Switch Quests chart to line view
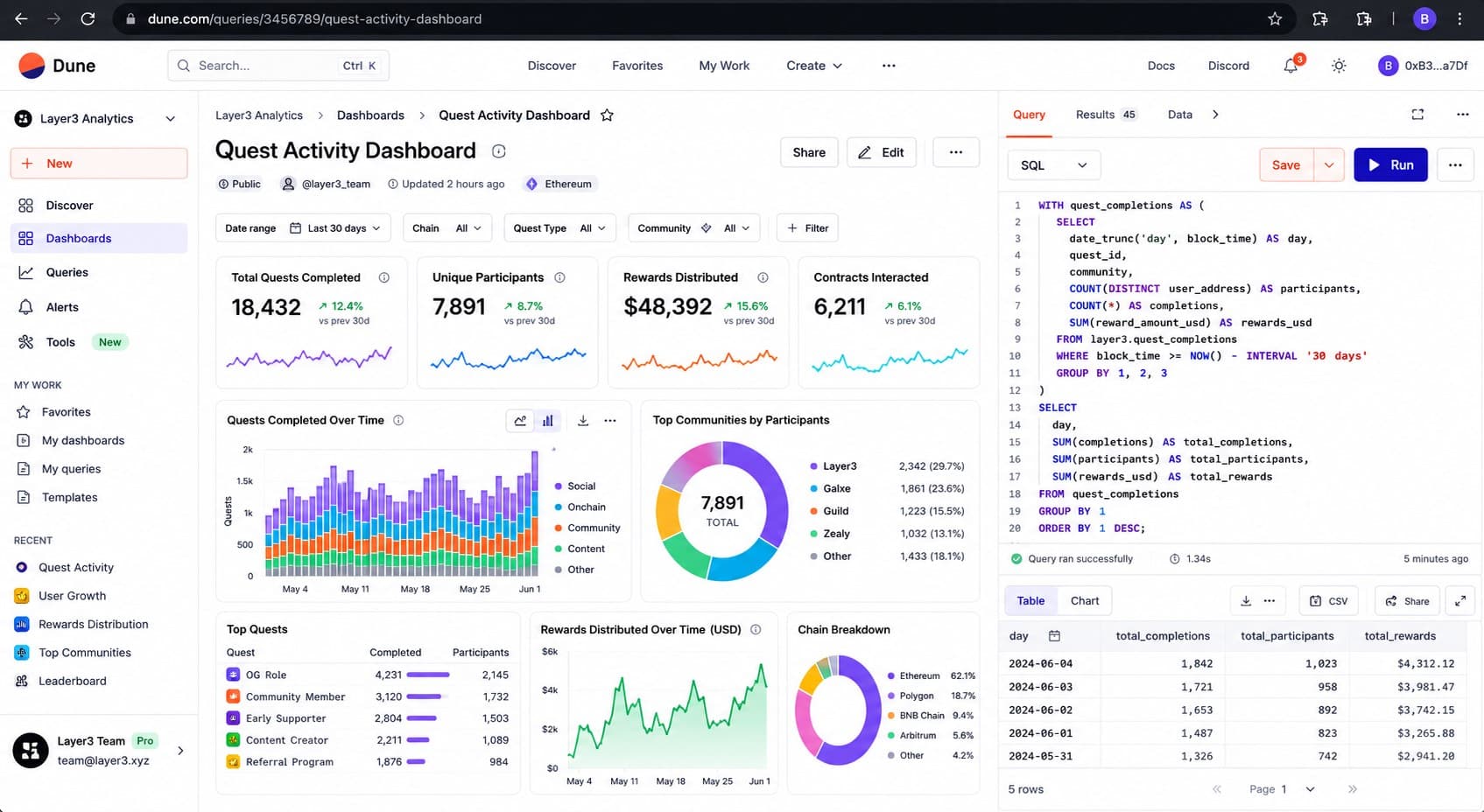The height and width of the screenshot is (812, 1484). (521, 421)
